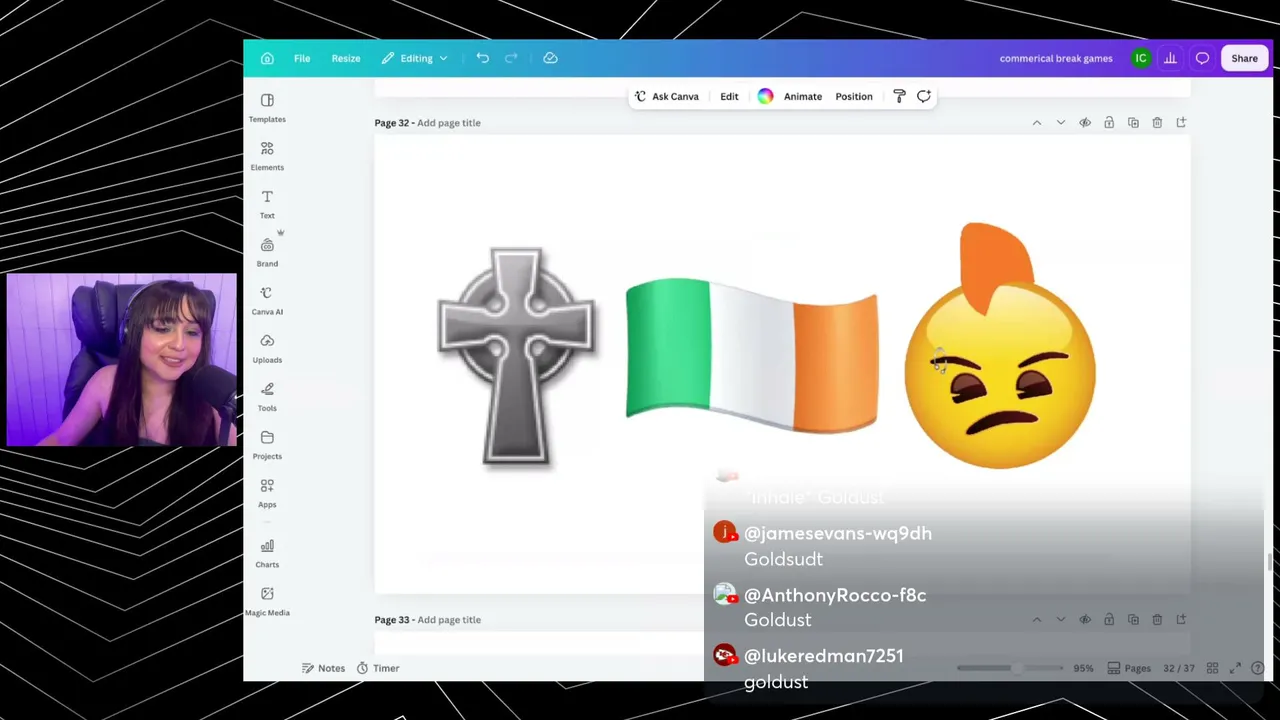Click the 32 / 37 page counter

(1179, 668)
